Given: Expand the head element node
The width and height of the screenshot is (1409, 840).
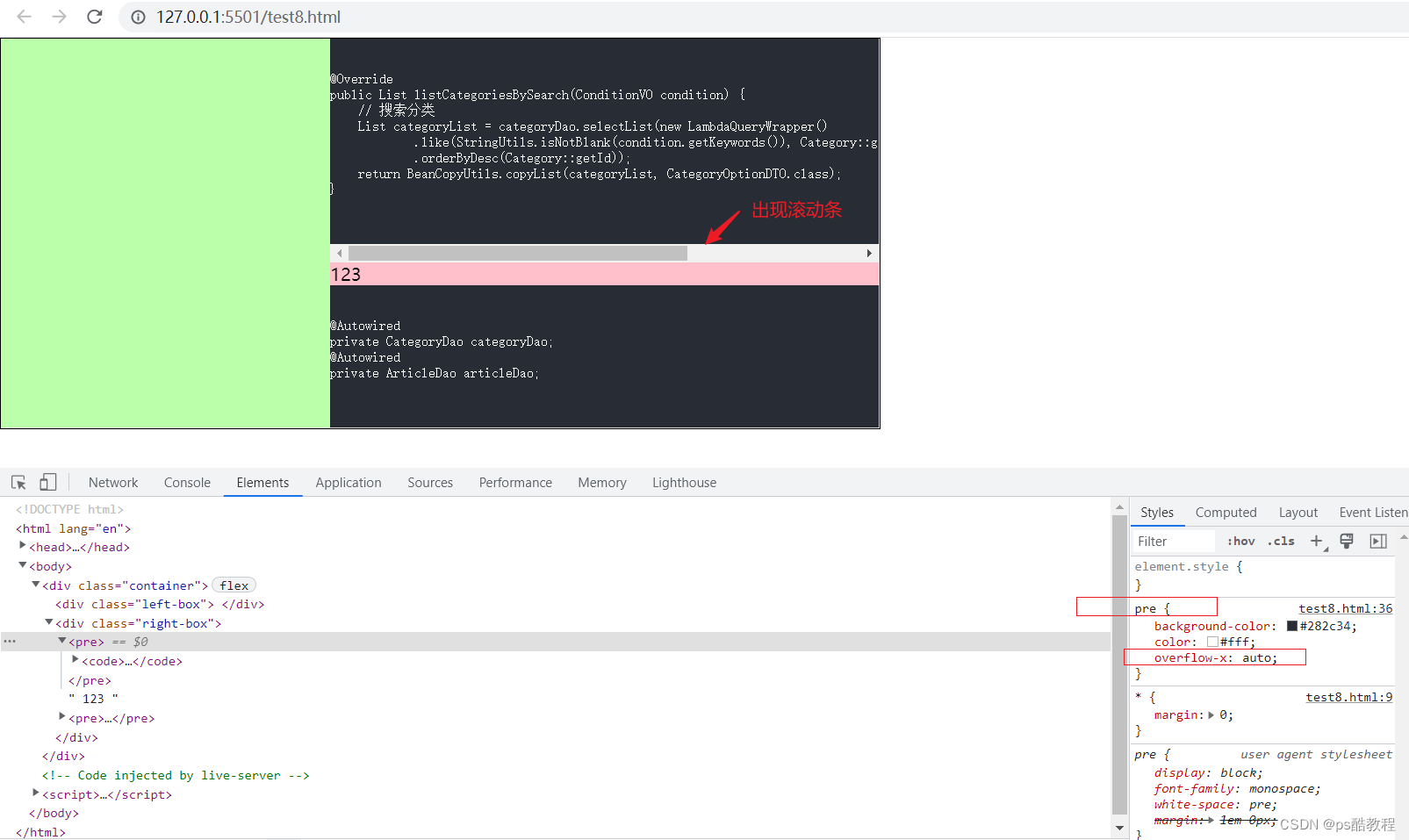Looking at the screenshot, I should click(23, 546).
